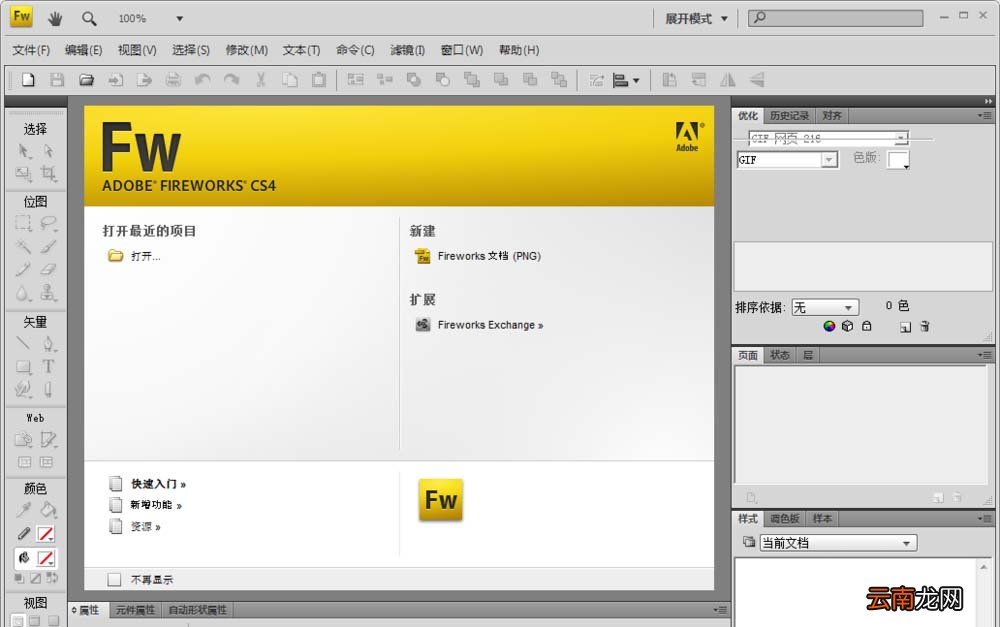Open the 文件(F) menu
The image size is (1000, 627).
click(x=31, y=50)
